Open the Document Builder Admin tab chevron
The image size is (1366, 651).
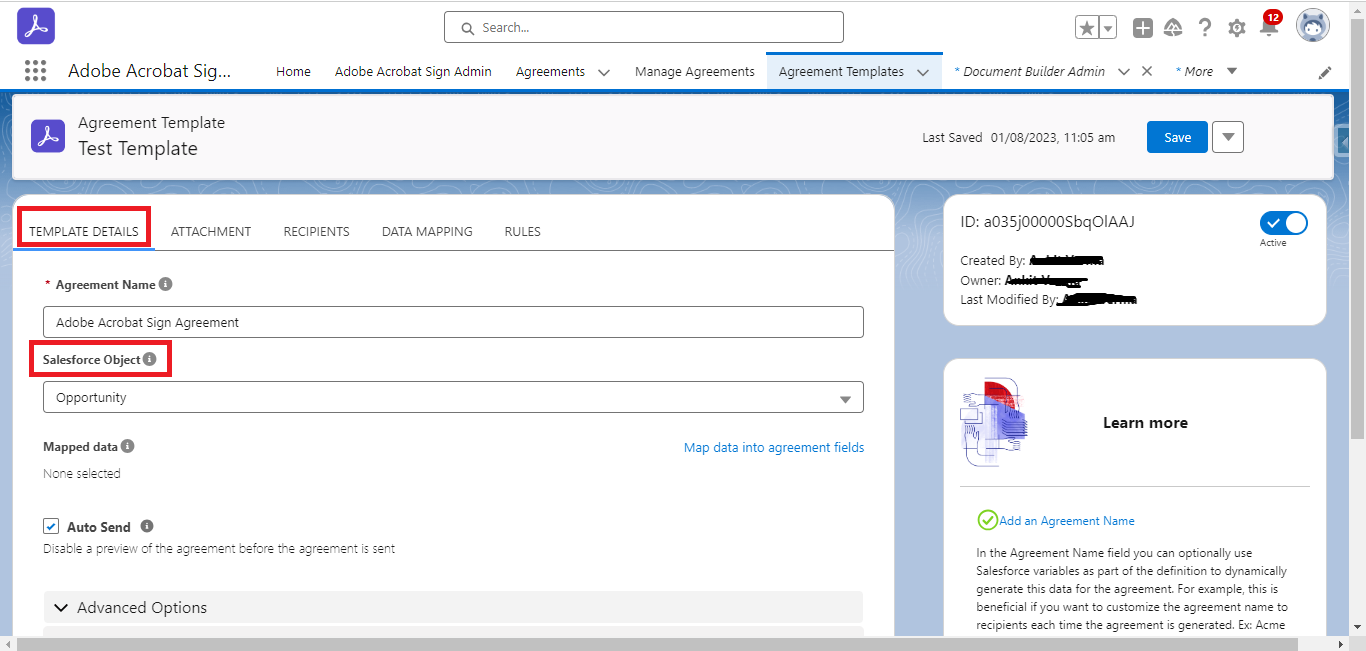click(1123, 72)
